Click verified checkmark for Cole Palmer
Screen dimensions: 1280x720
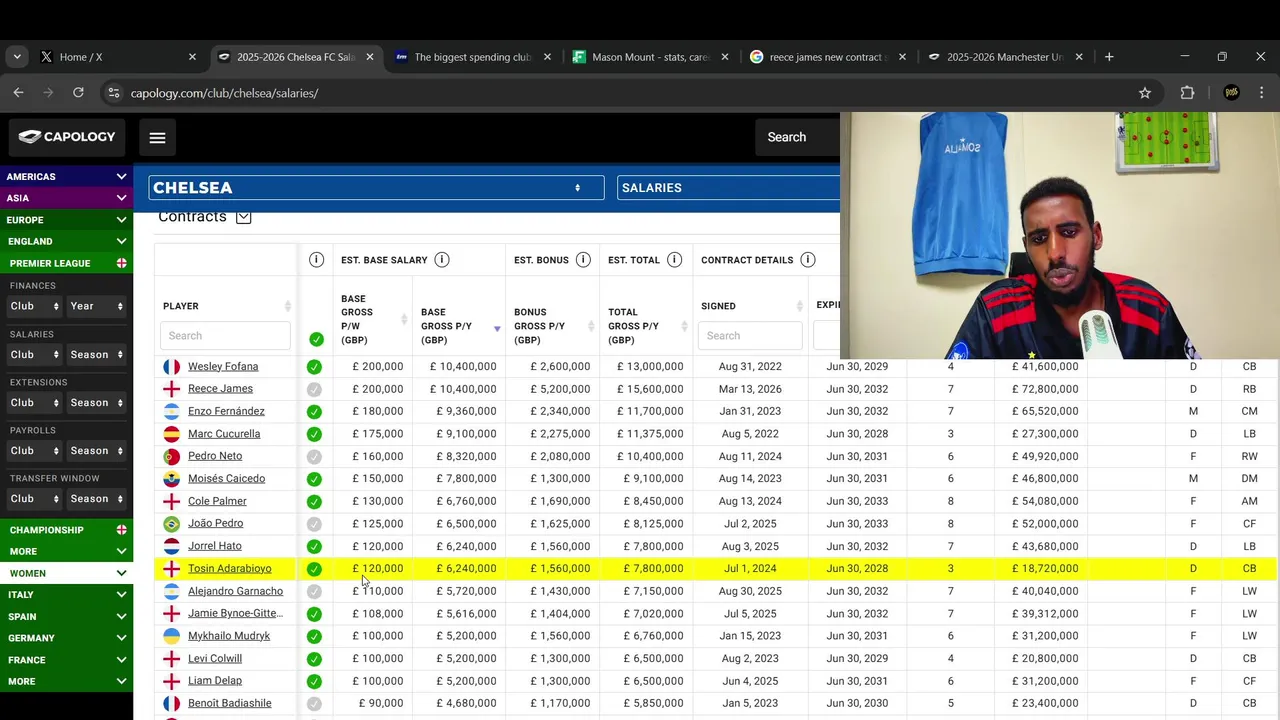coord(314,502)
